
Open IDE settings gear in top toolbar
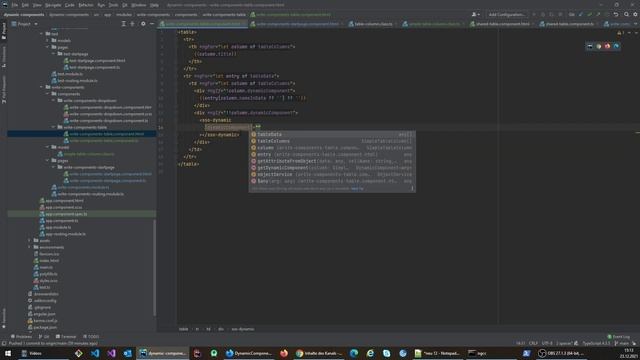[635, 15]
